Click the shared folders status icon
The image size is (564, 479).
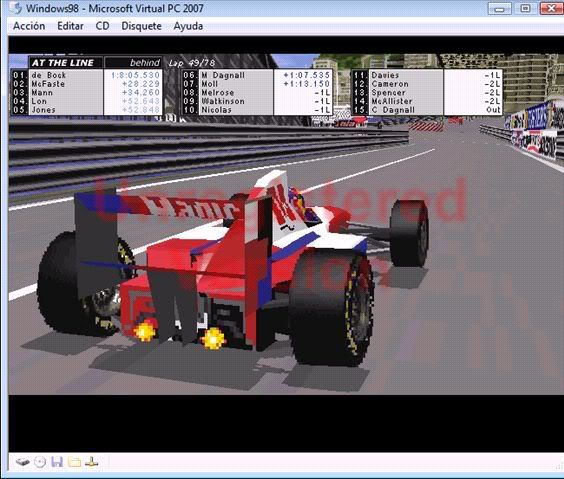pos(74,462)
